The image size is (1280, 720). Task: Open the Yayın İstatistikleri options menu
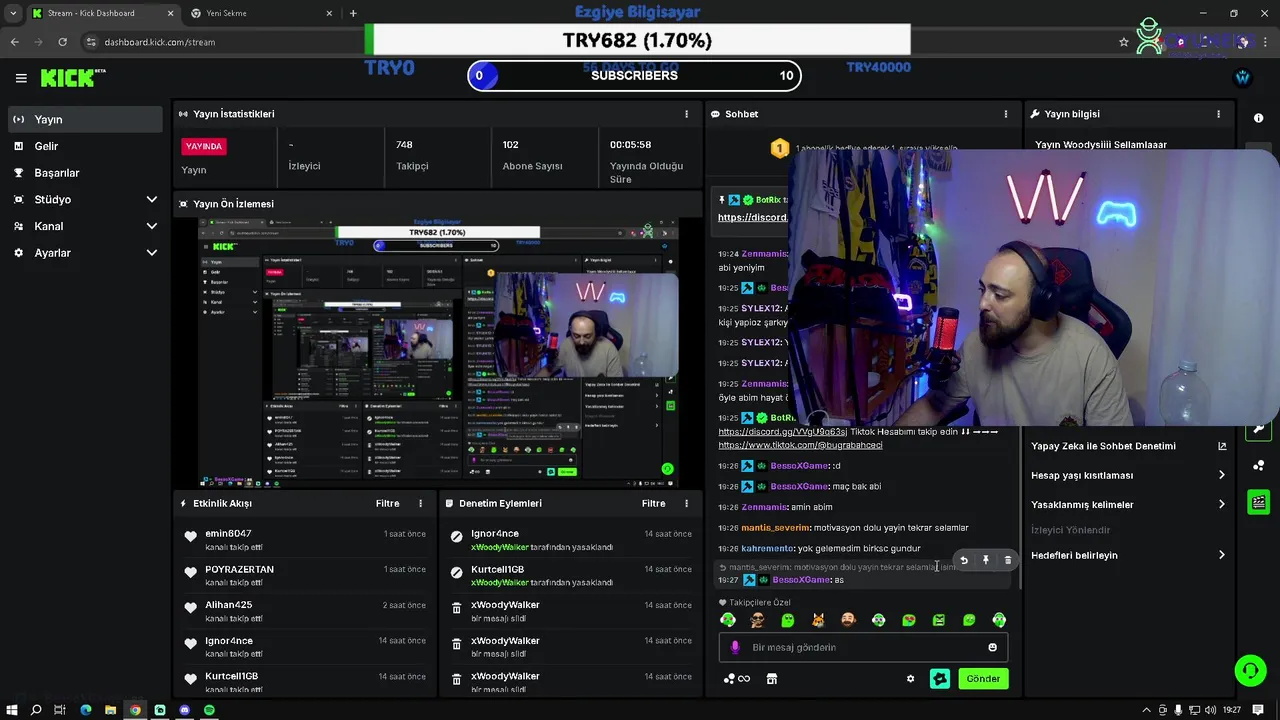686,114
